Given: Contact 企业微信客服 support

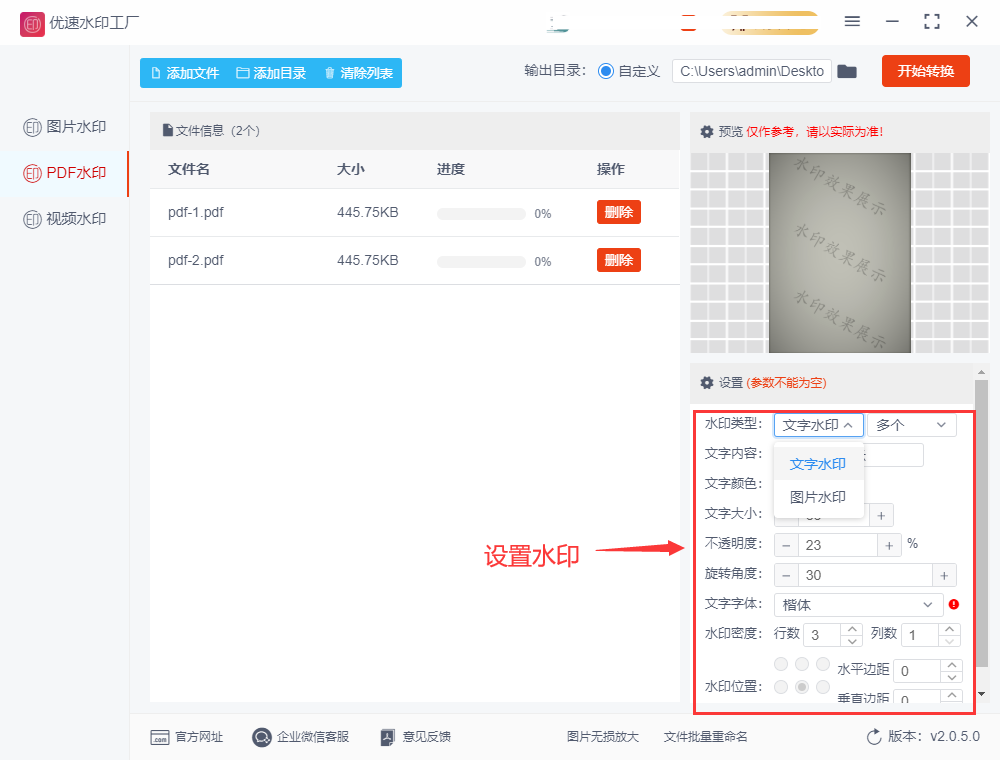Looking at the screenshot, I should [x=300, y=737].
